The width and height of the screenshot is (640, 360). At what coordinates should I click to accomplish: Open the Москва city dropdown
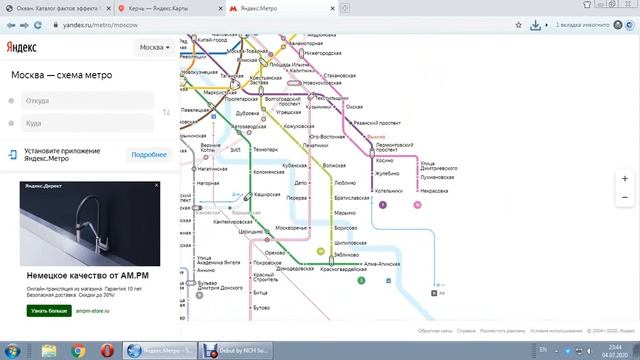click(154, 47)
